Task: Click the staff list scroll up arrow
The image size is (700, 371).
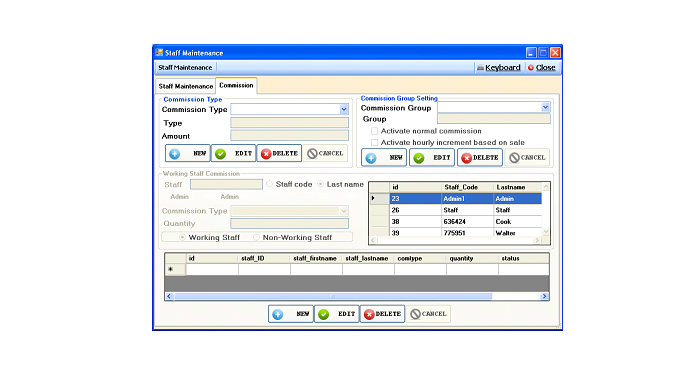Action: click(546, 187)
